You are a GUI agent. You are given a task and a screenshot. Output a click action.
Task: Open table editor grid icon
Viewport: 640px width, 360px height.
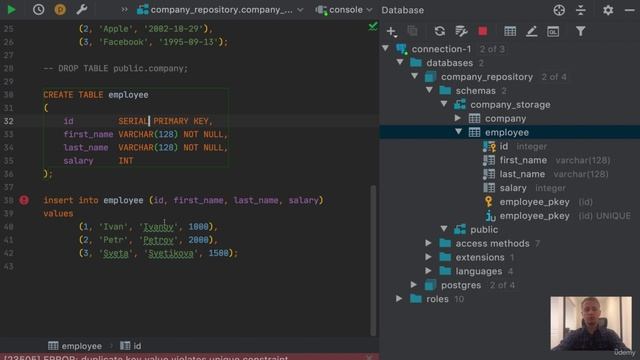[x=510, y=31]
